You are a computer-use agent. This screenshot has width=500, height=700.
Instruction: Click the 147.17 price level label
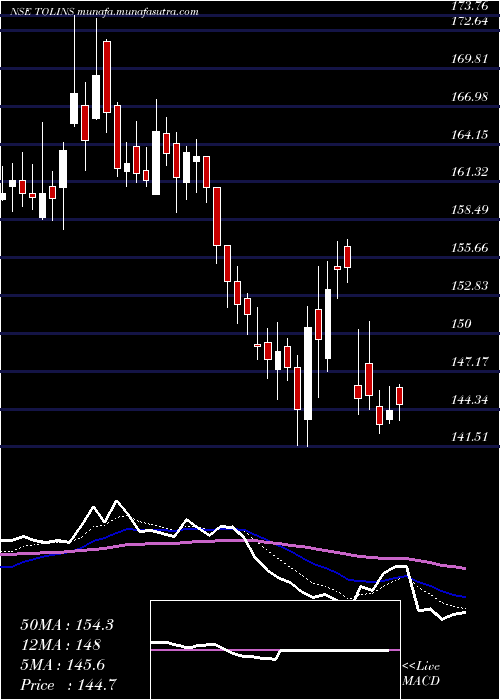tap(469, 362)
